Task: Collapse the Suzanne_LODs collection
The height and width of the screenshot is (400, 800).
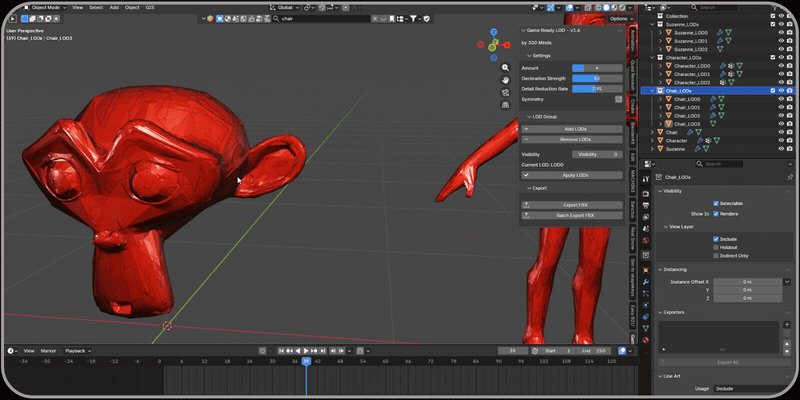Action: (652, 24)
